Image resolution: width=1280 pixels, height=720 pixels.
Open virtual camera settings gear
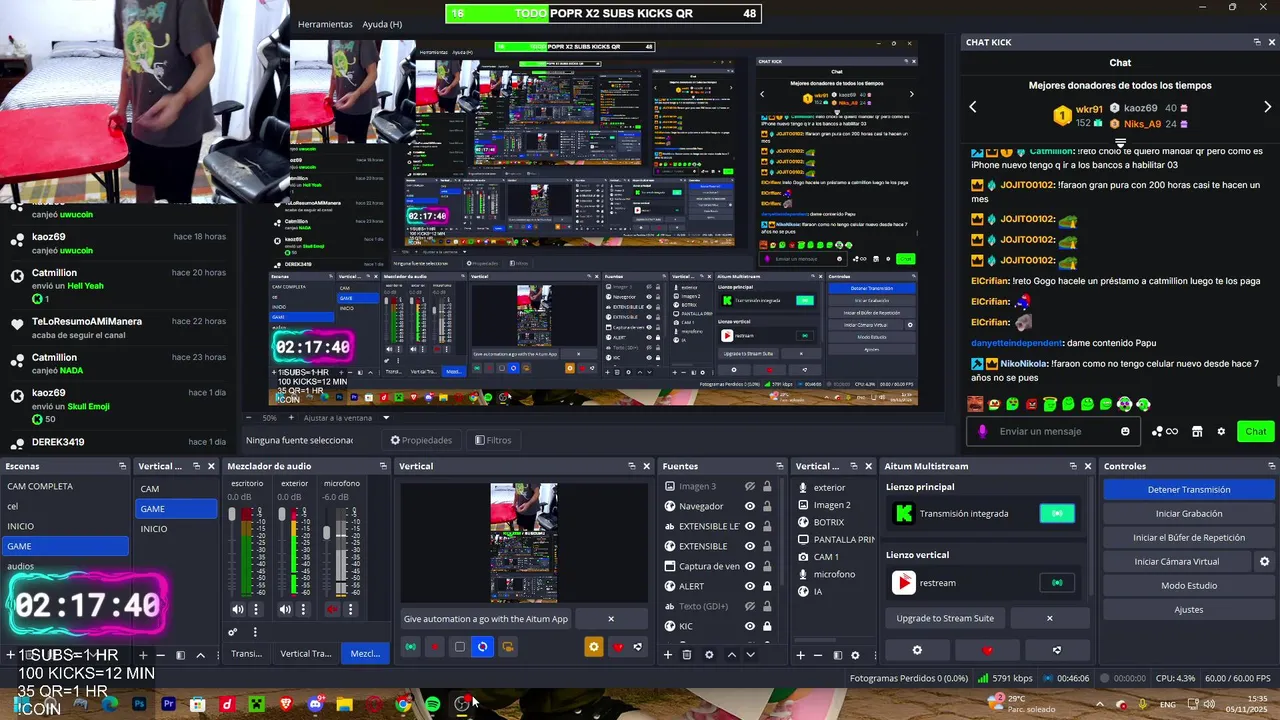click(x=1264, y=562)
